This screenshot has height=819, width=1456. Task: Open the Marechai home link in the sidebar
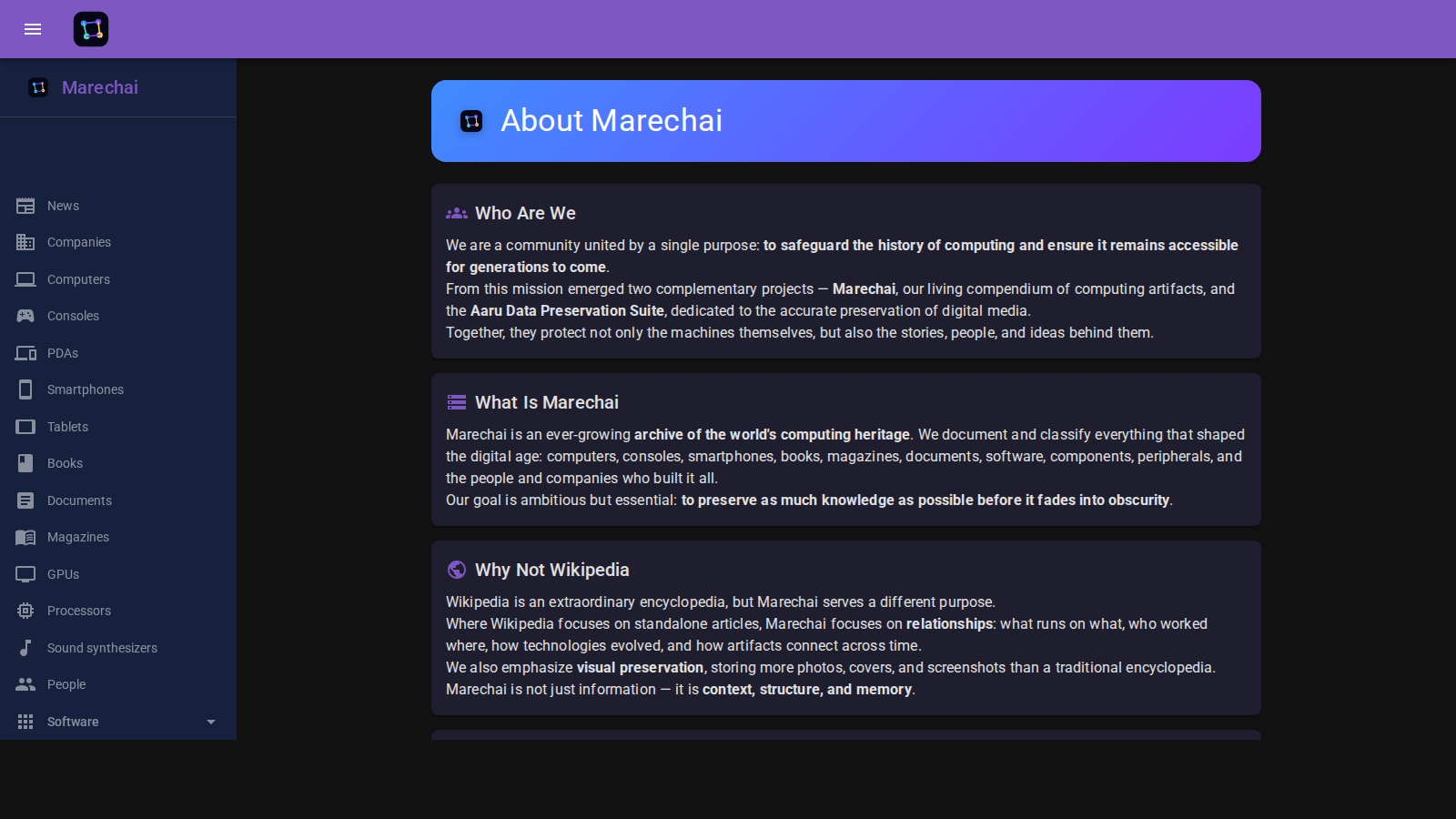100,87
